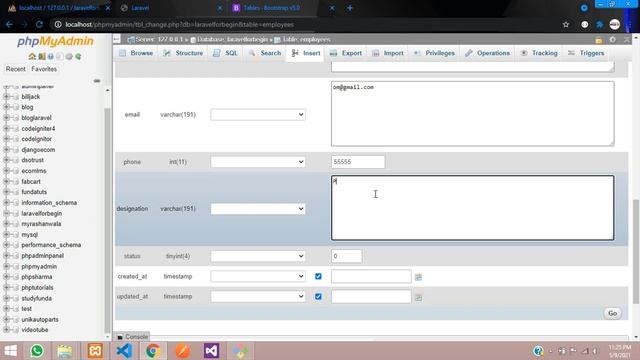Viewport: 640px width, 360px height.
Task: Click in the designation textarea
Action: 473,208
